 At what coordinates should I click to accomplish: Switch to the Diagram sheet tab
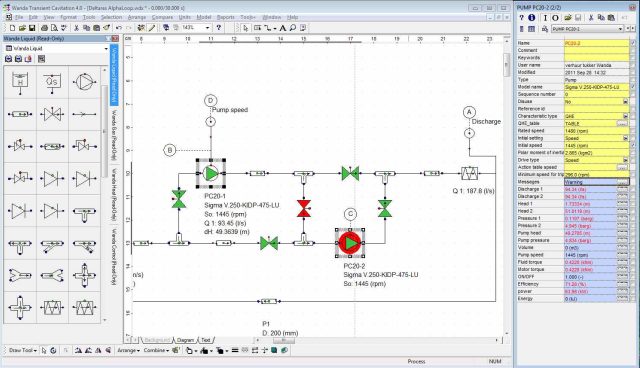(x=185, y=340)
